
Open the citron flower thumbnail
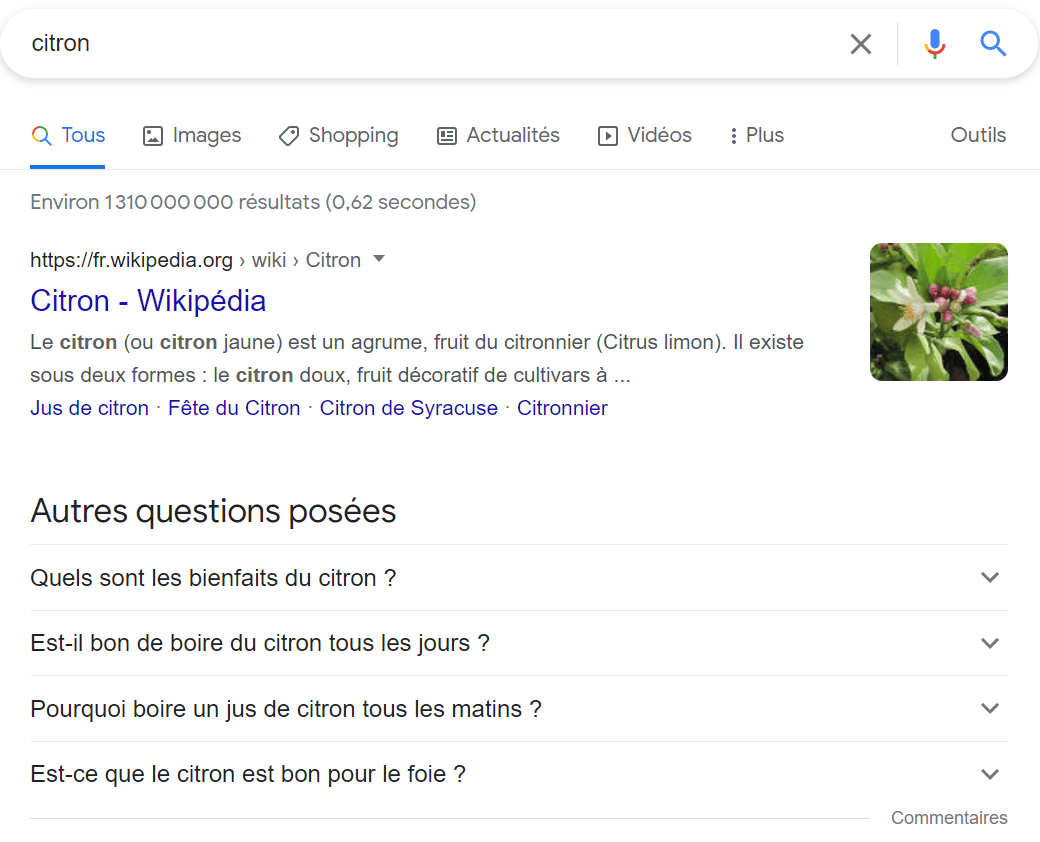coord(939,312)
